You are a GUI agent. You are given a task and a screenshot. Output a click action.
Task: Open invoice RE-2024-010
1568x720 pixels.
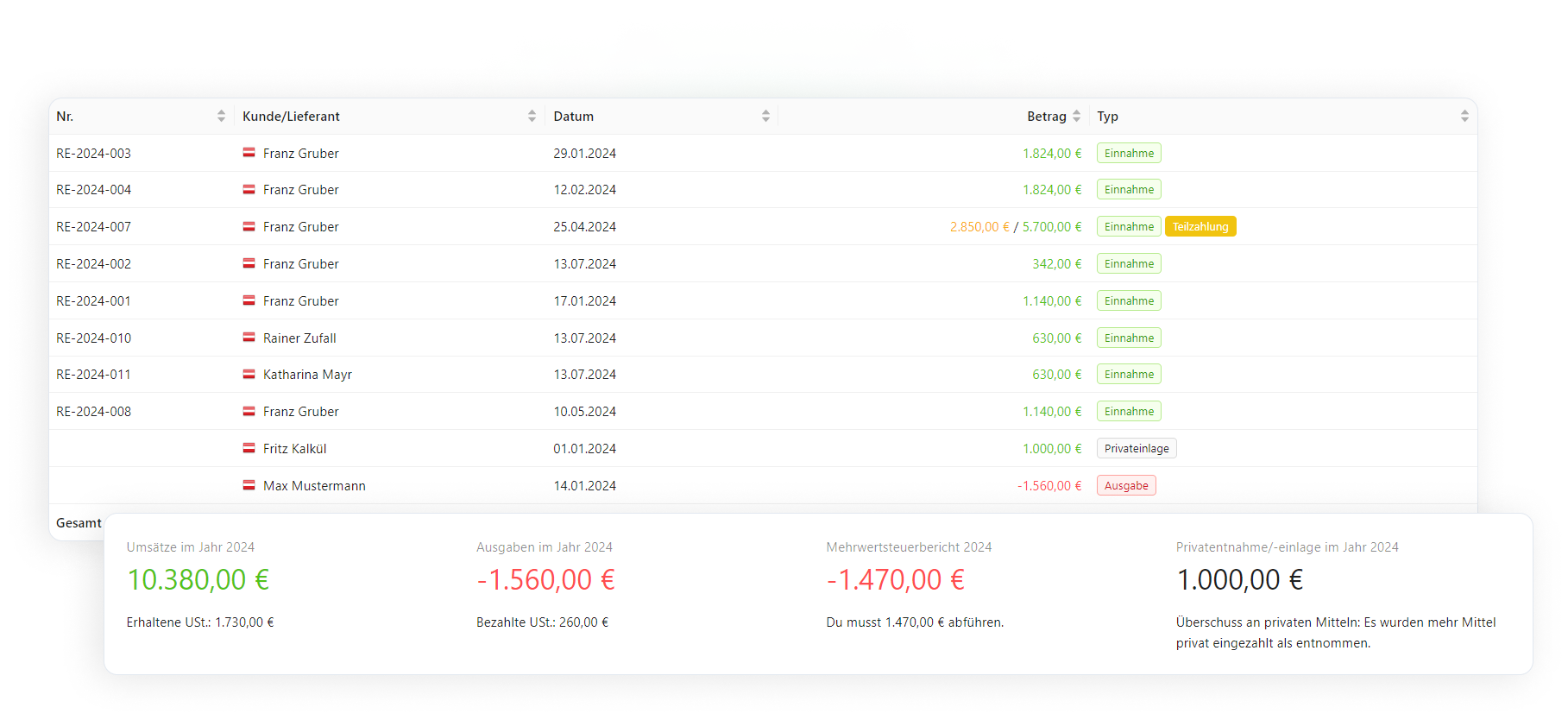coord(93,338)
